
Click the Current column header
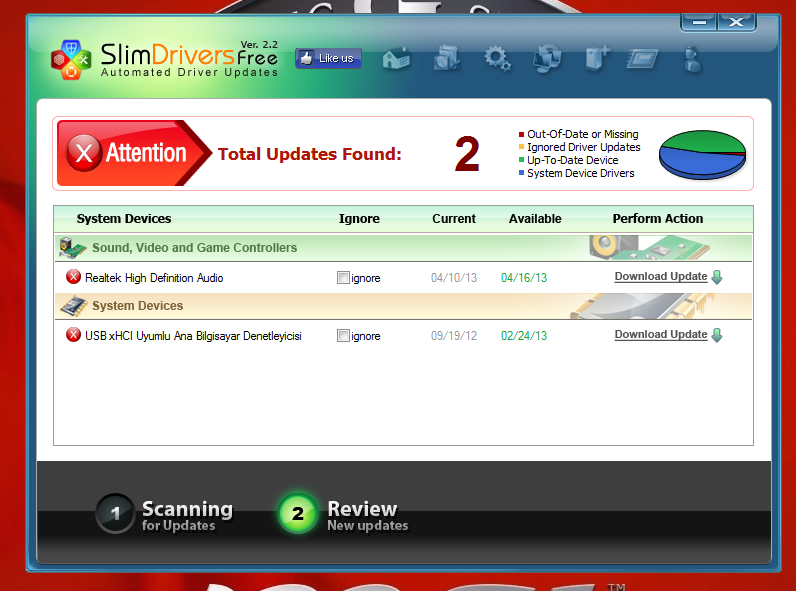point(454,219)
